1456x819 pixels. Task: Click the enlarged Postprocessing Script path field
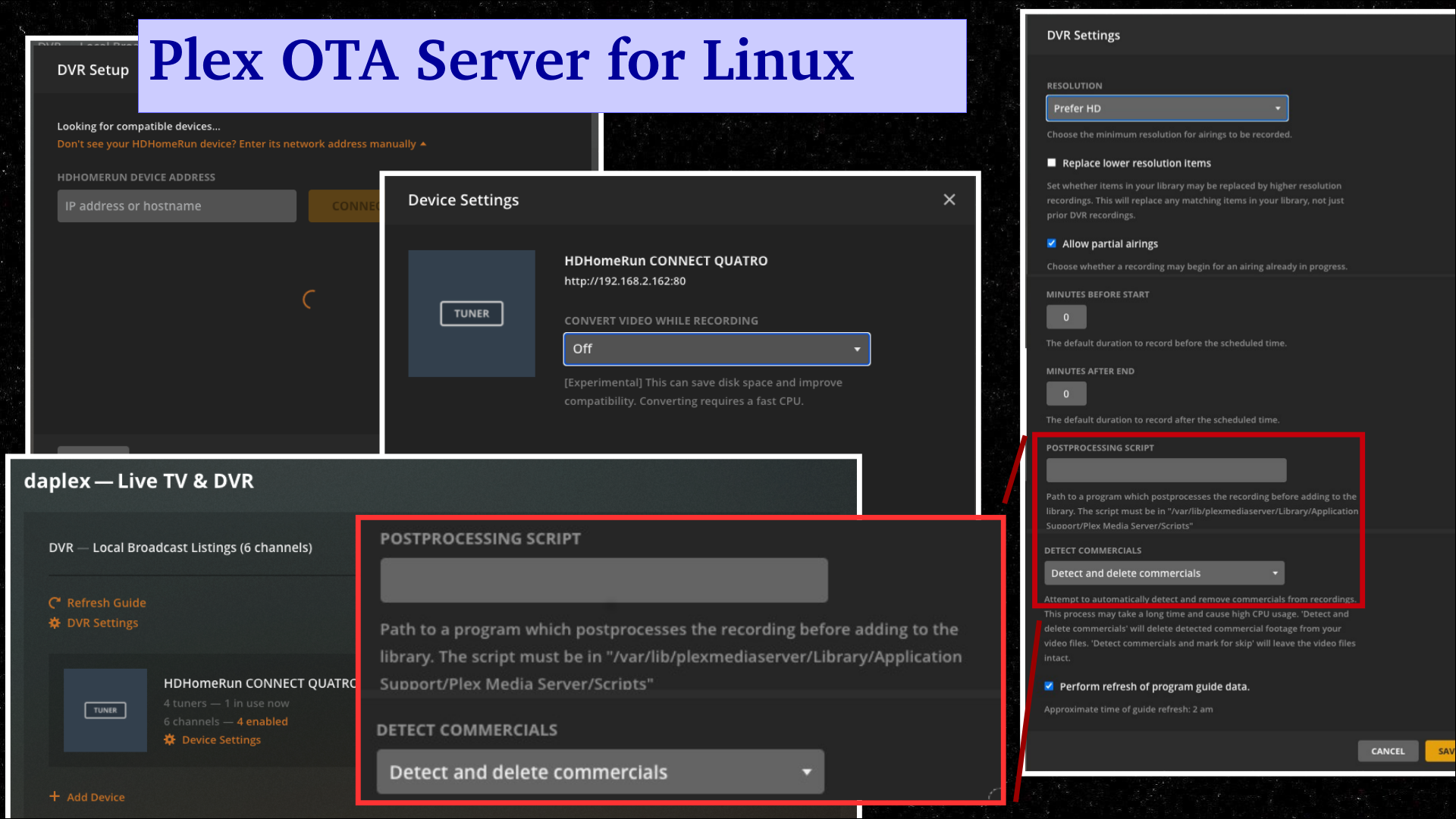pos(604,580)
